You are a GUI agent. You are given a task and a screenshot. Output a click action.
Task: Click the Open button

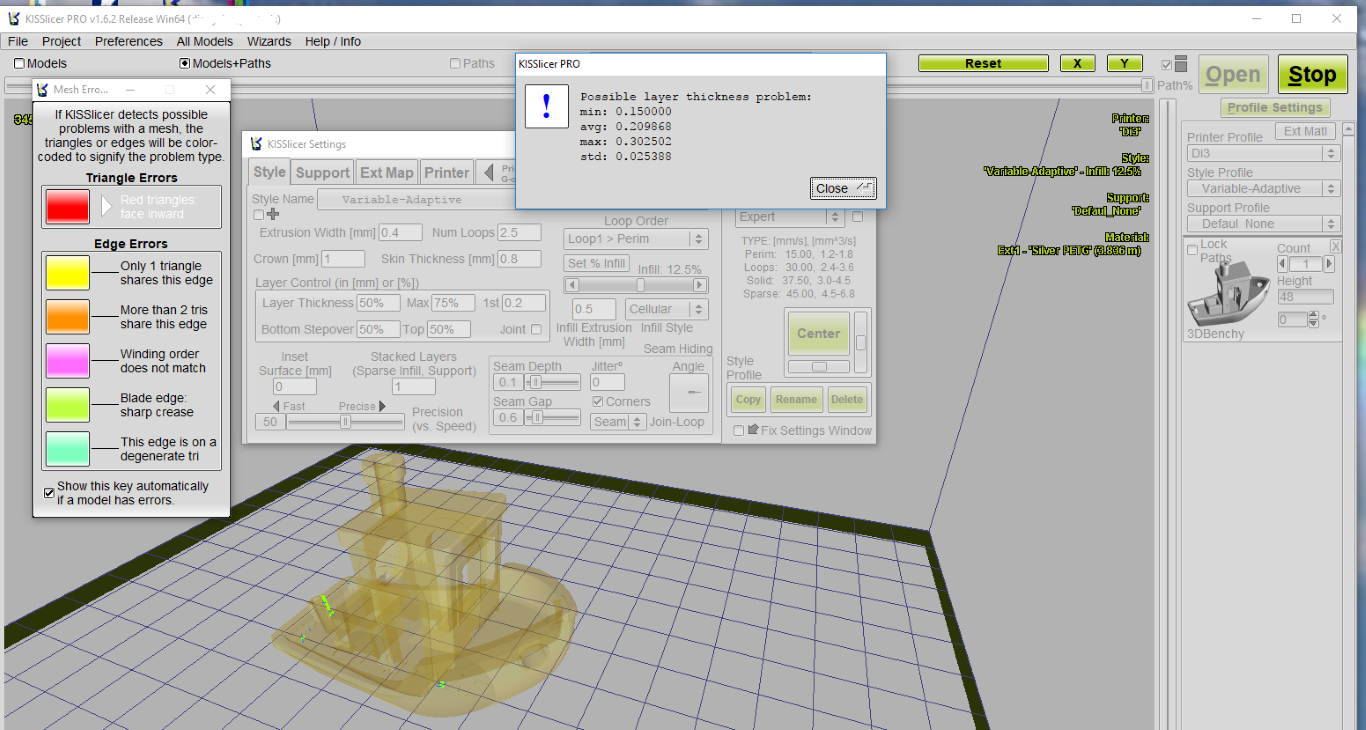[1233, 75]
